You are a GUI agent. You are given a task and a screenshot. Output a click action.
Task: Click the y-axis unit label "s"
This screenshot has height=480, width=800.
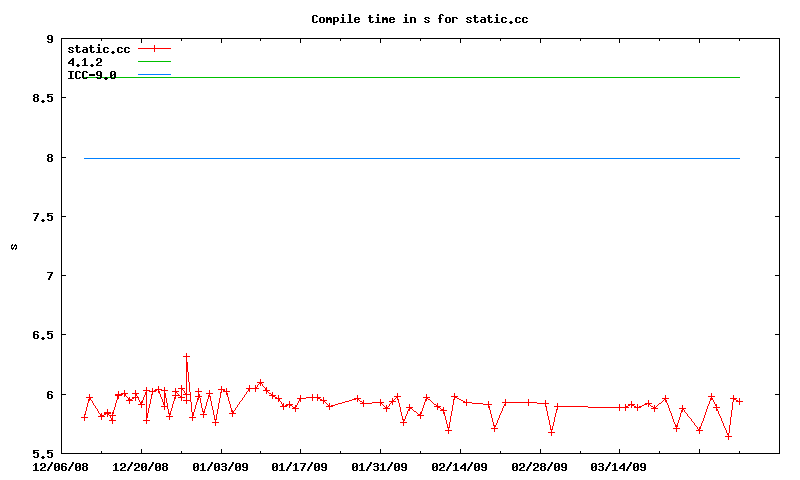[x=13, y=246]
